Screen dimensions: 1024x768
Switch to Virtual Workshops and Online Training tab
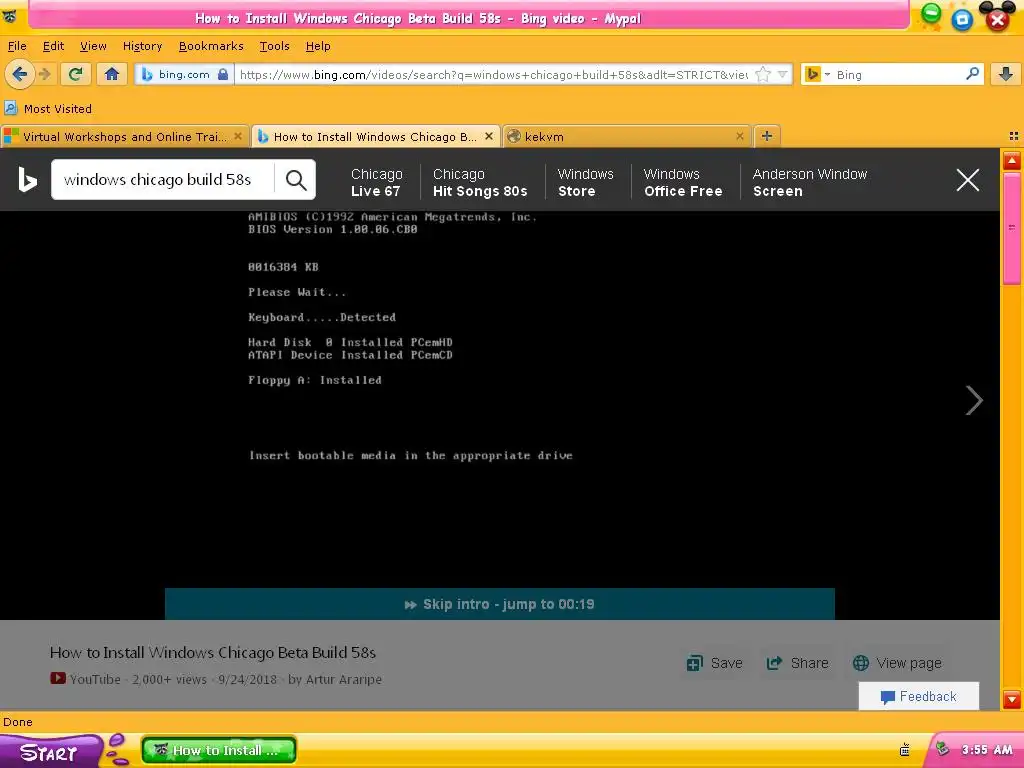click(x=124, y=136)
